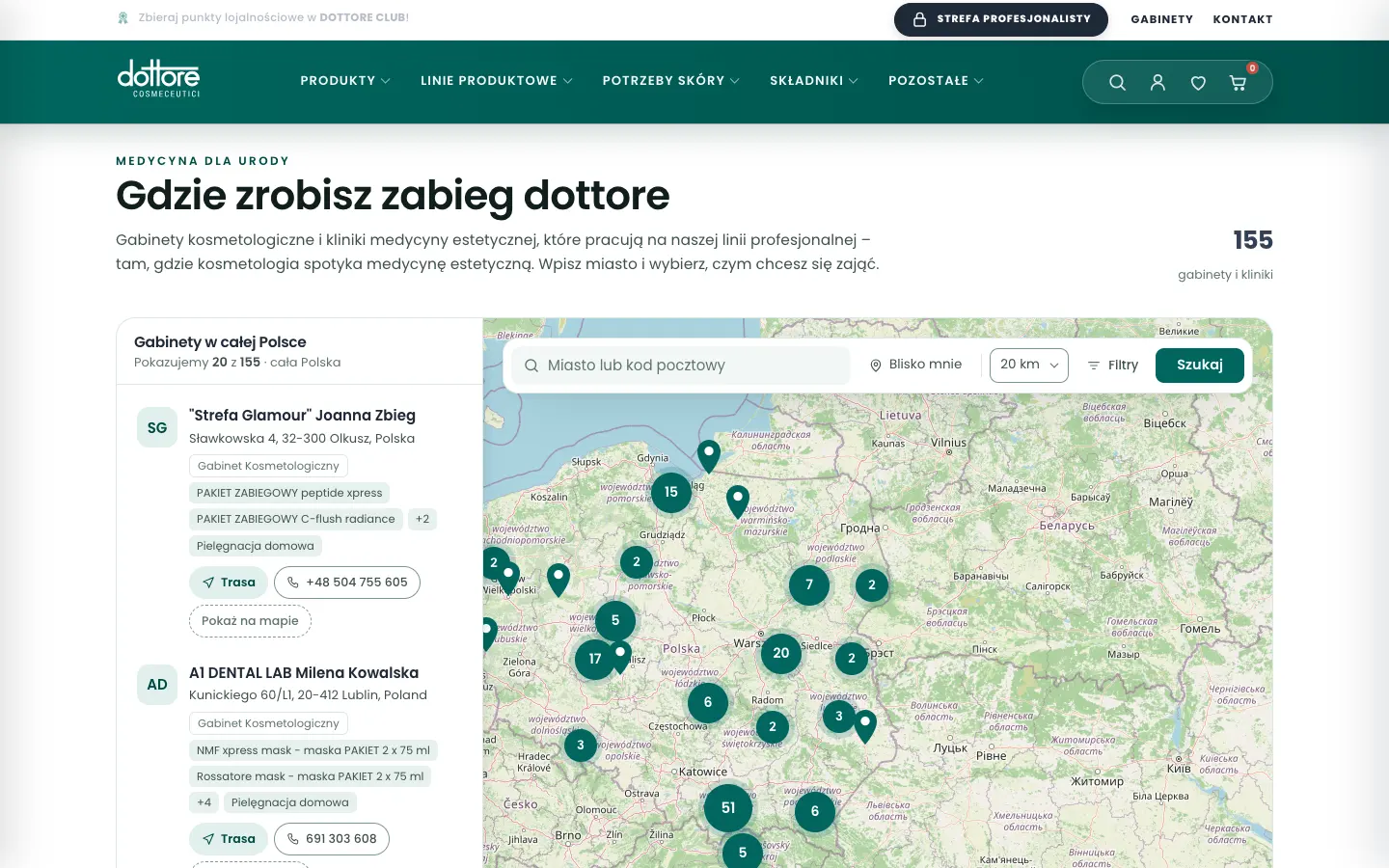The image size is (1389, 868).
Task: Expand the +4 more tags chip
Action: pos(204,802)
